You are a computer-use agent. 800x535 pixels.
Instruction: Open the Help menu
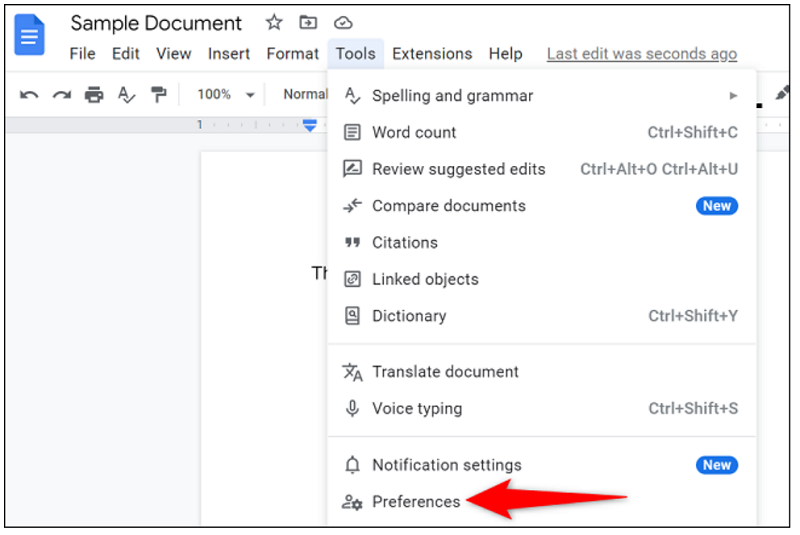click(505, 54)
